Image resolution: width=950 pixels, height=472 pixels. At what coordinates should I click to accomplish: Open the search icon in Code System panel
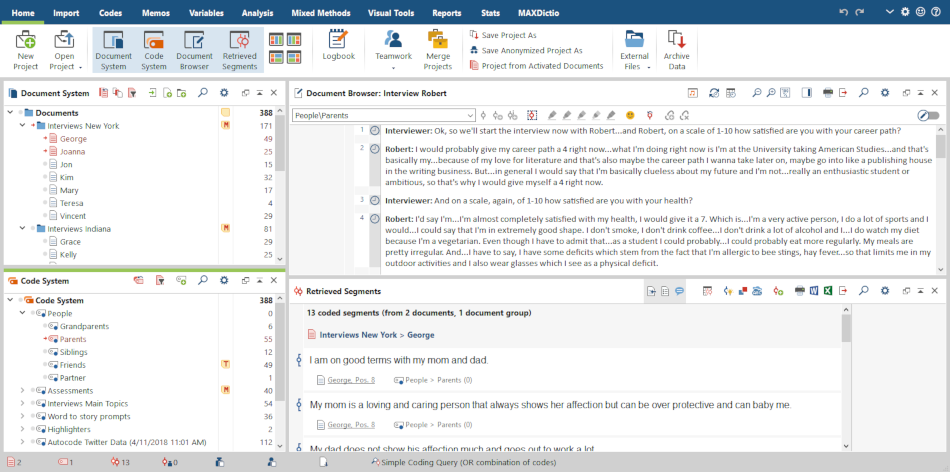(203, 281)
